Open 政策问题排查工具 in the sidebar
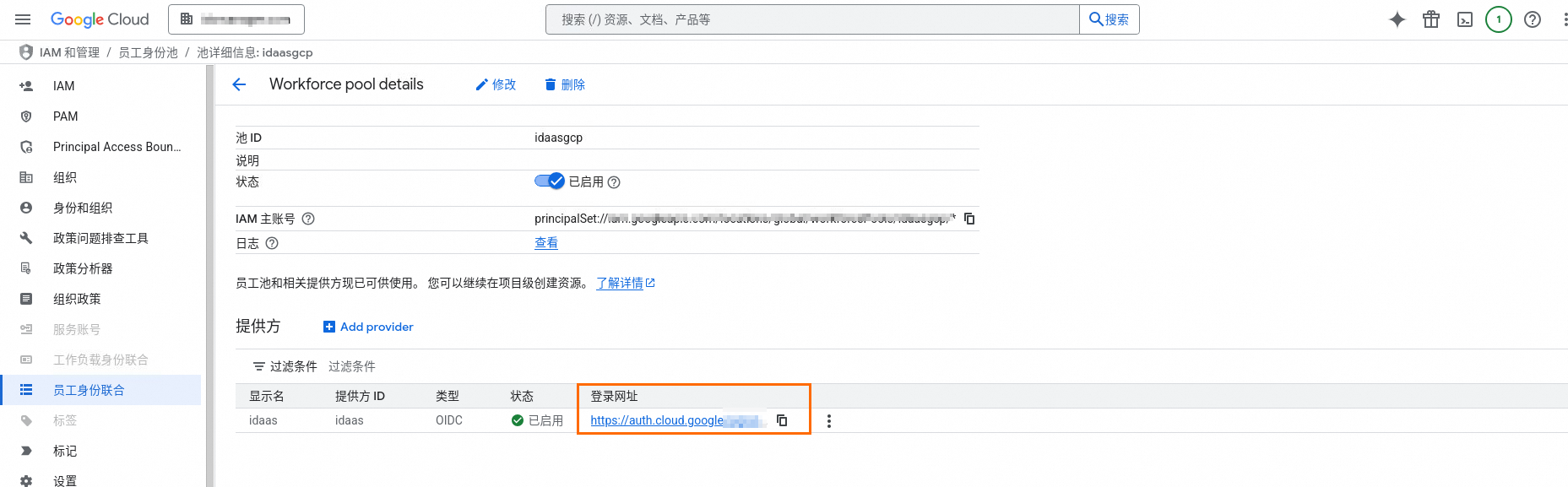The height and width of the screenshot is (487, 1568). coord(101,238)
